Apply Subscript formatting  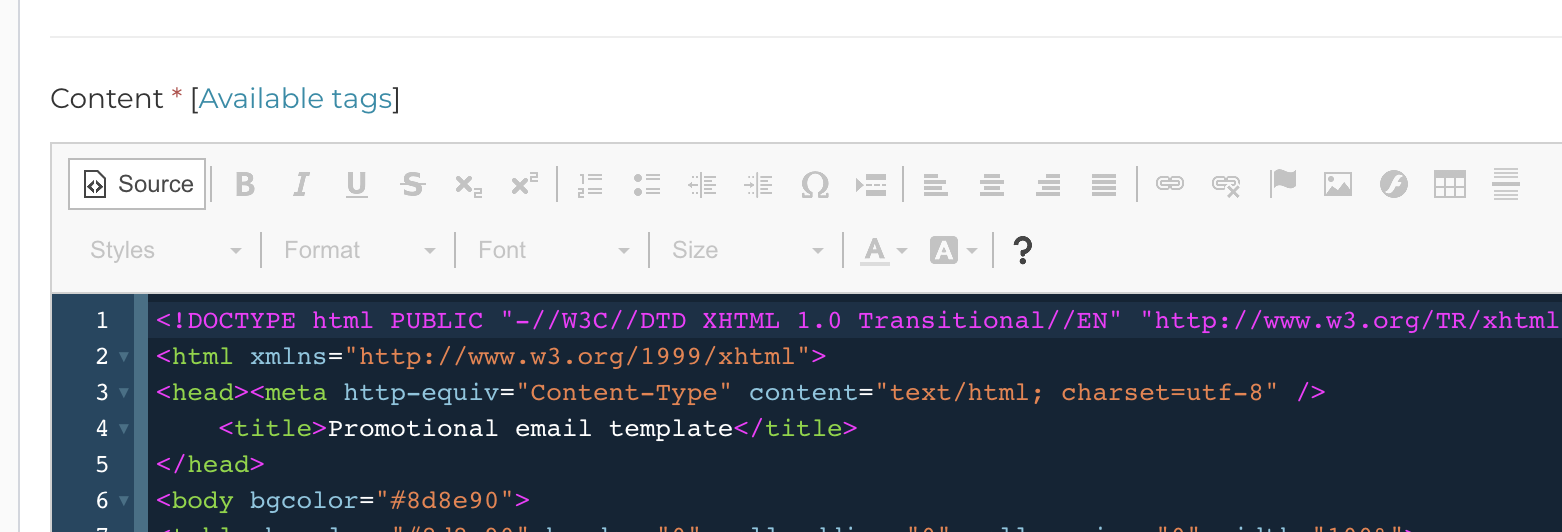point(468,184)
